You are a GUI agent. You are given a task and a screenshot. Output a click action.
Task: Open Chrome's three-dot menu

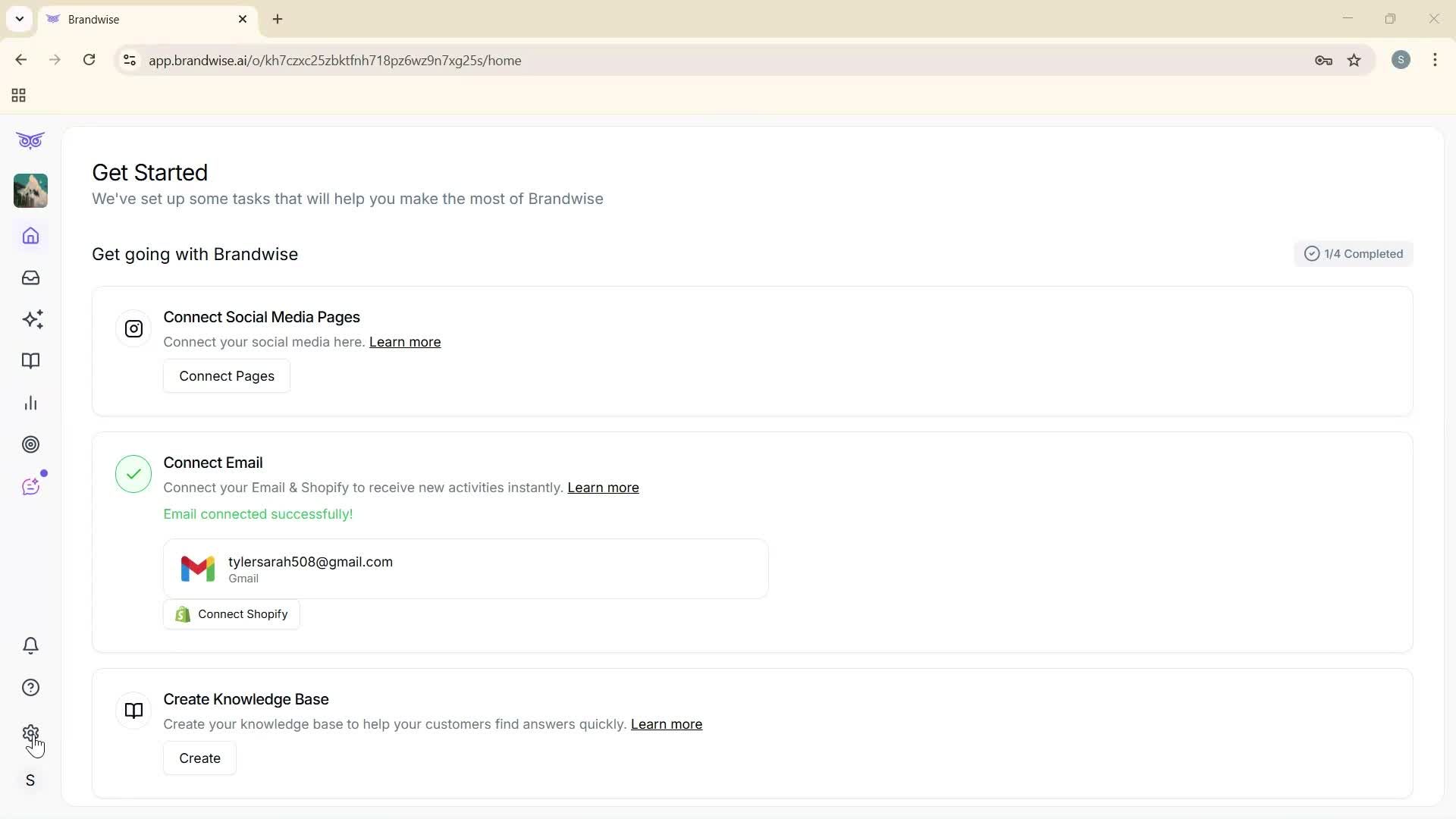point(1436,60)
